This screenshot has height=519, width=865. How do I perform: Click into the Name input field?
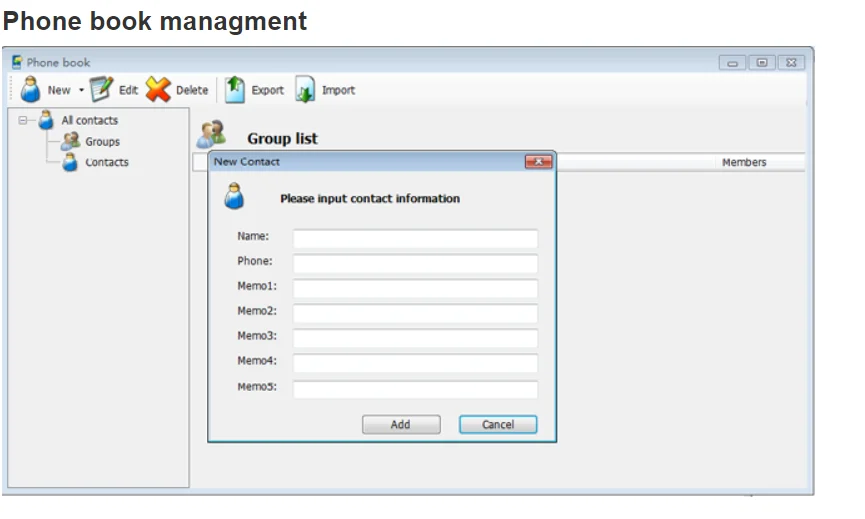415,239
